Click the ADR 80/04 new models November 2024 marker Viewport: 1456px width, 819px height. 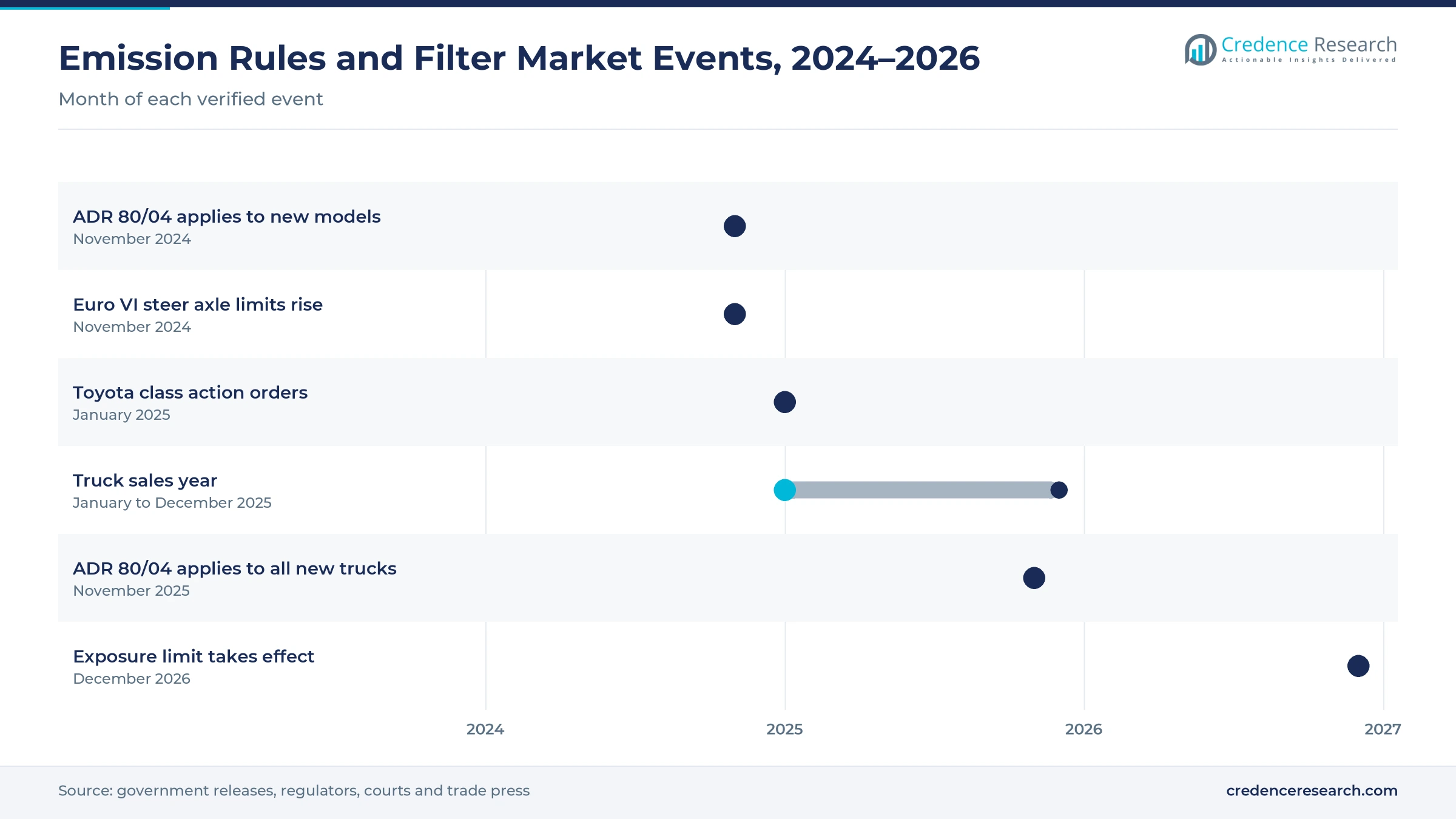click(x=735, y=226)
